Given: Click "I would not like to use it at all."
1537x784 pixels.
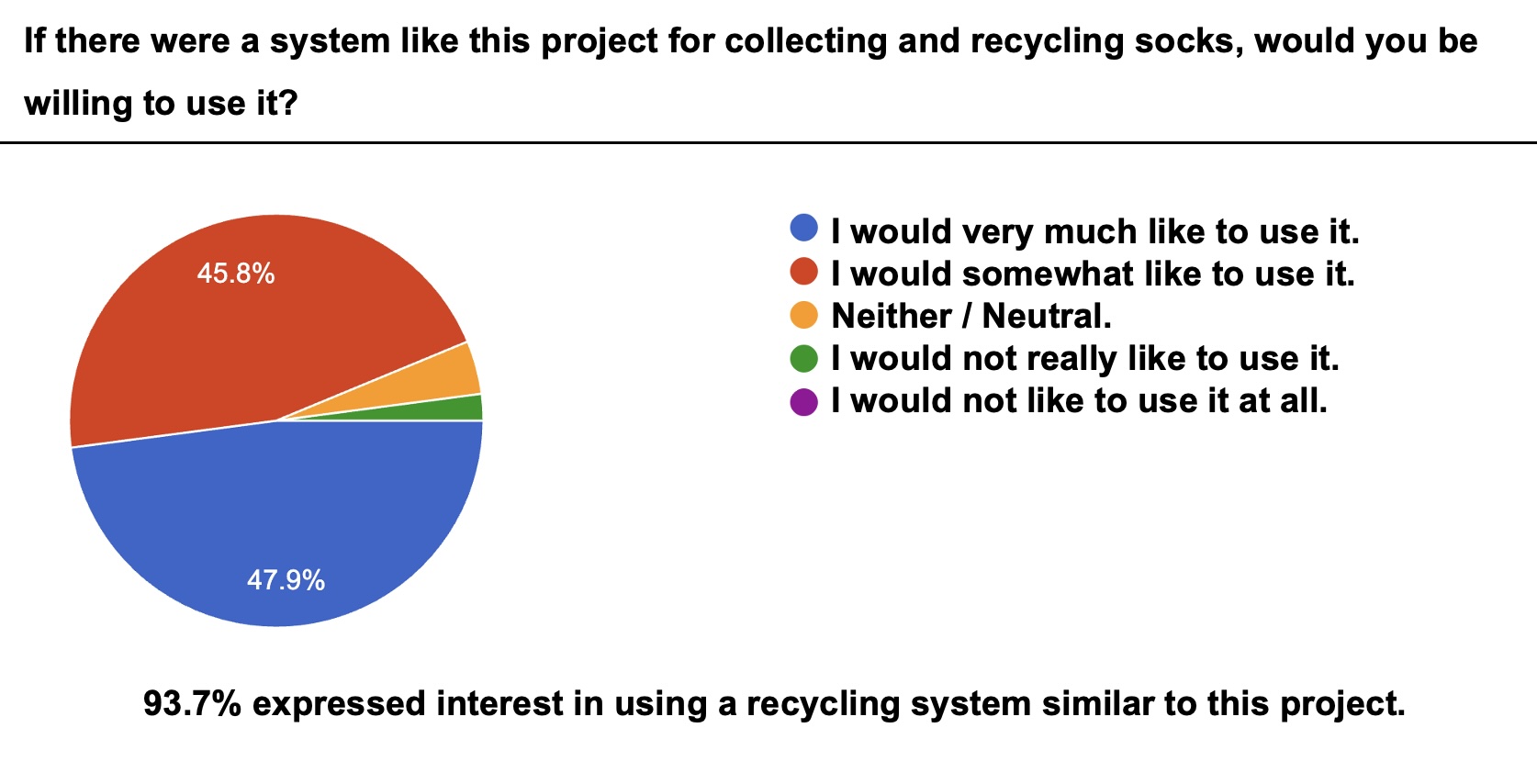Looking at the screenshot, I should click(x=1079, y=401).
